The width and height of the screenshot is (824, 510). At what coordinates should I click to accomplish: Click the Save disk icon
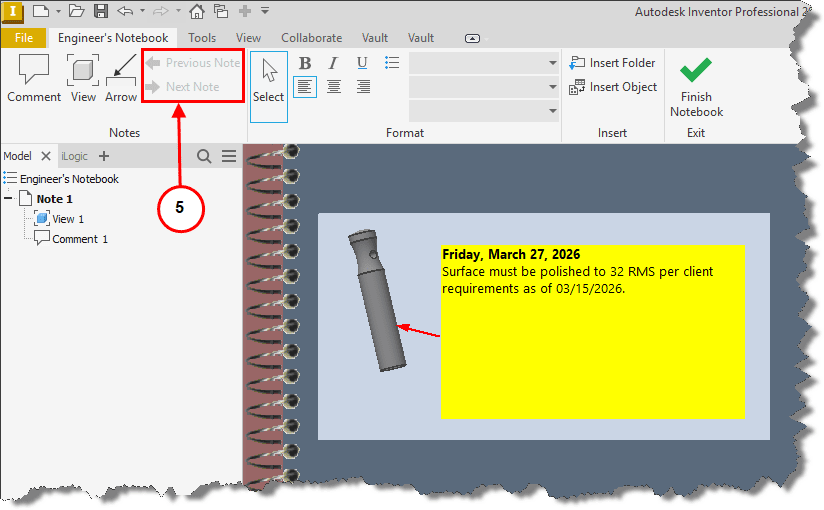click(101, 11)
